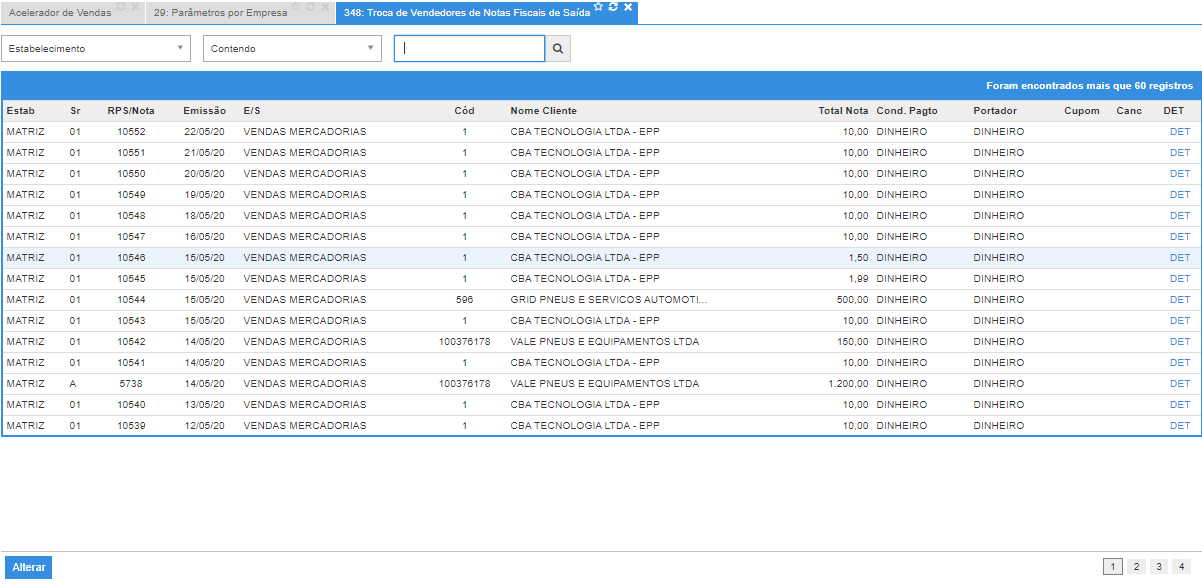Click client code 596 cell

coord(464,300)
